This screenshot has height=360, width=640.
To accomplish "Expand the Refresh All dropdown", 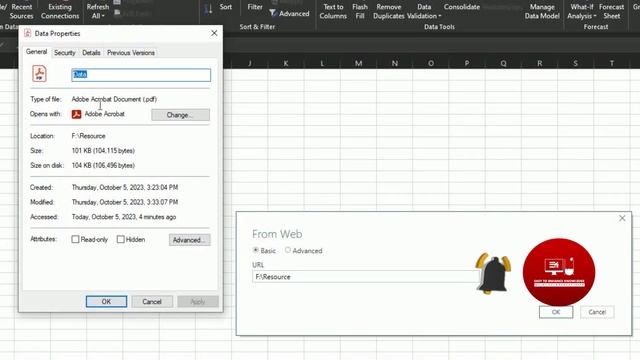I will (x=98, y=11).
